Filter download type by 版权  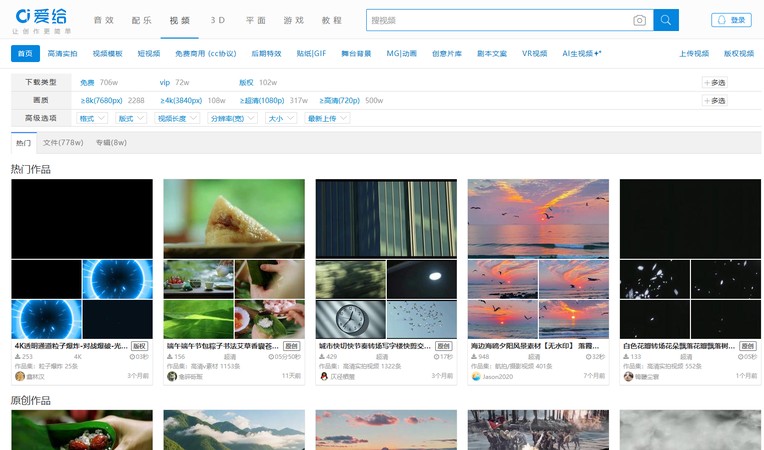(x=246, y=82)
